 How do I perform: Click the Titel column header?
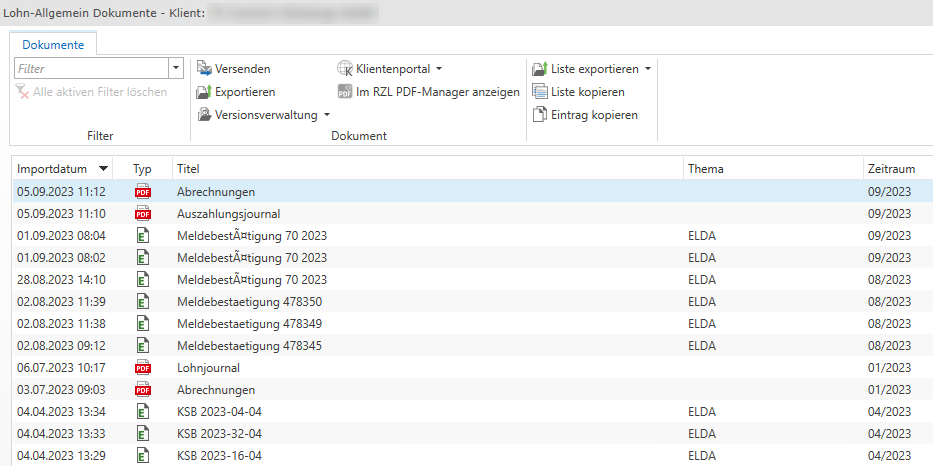(189, 169)
